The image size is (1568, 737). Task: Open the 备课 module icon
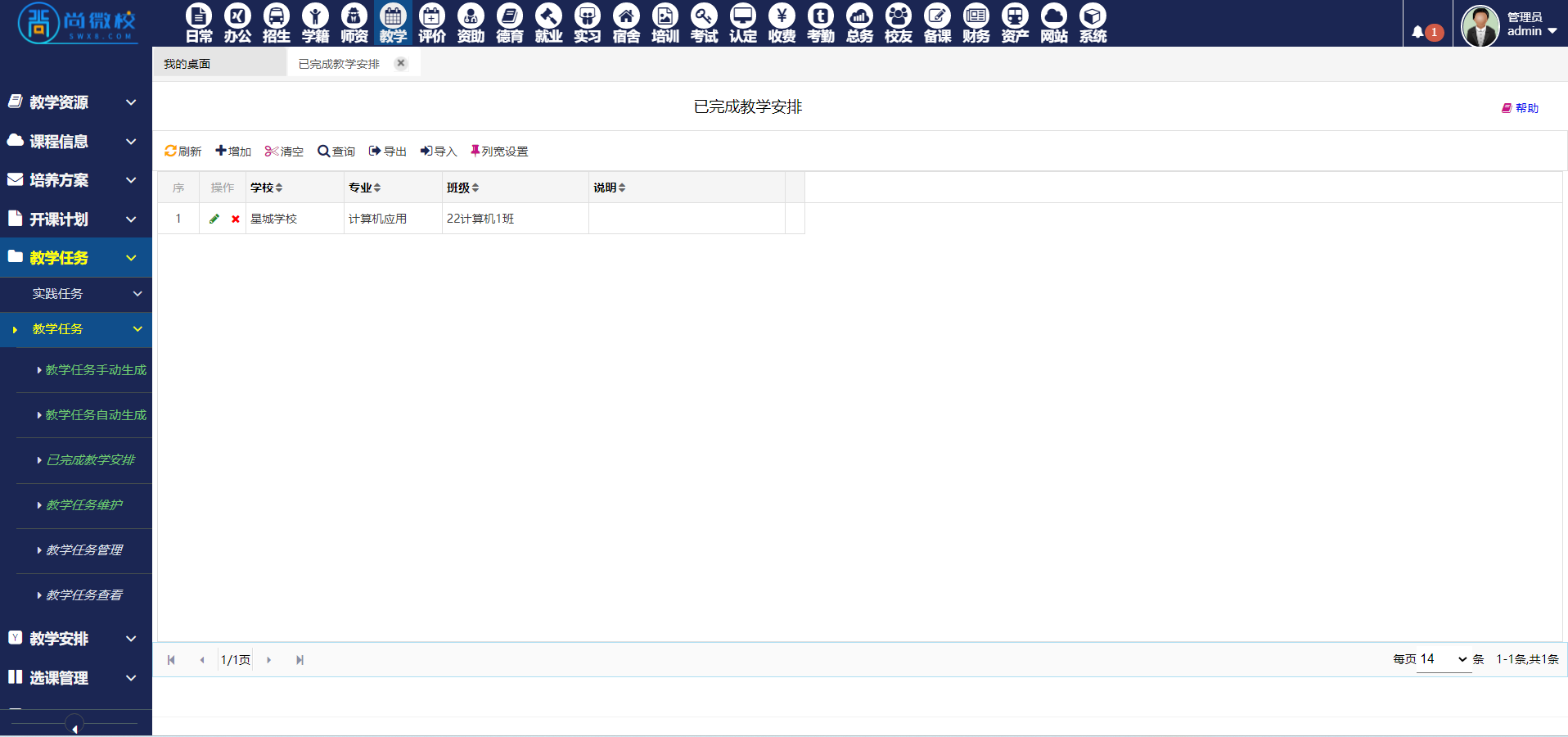pos(937,23)
